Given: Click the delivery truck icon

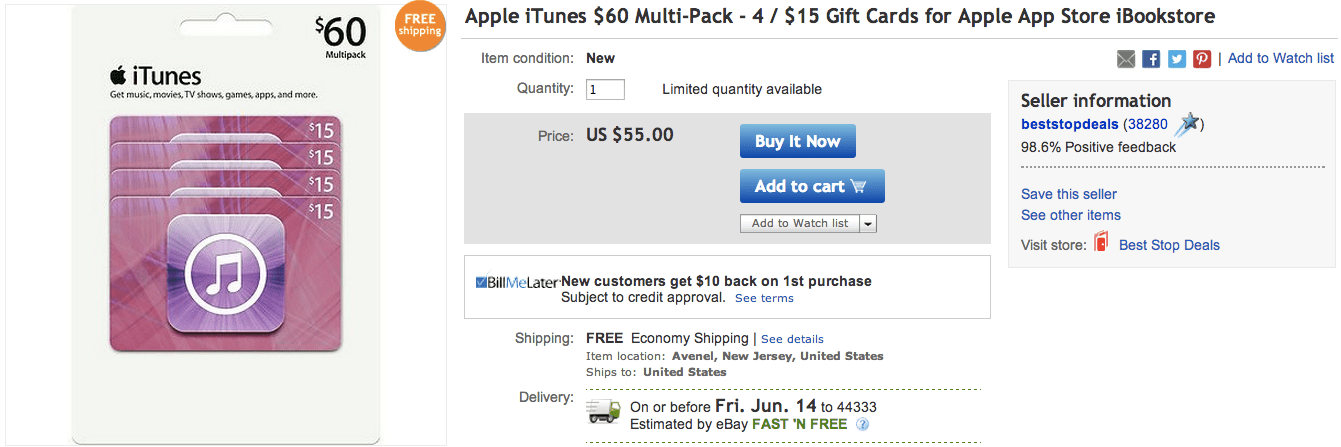Looking at the screenshot, I should tap(603, 411).
